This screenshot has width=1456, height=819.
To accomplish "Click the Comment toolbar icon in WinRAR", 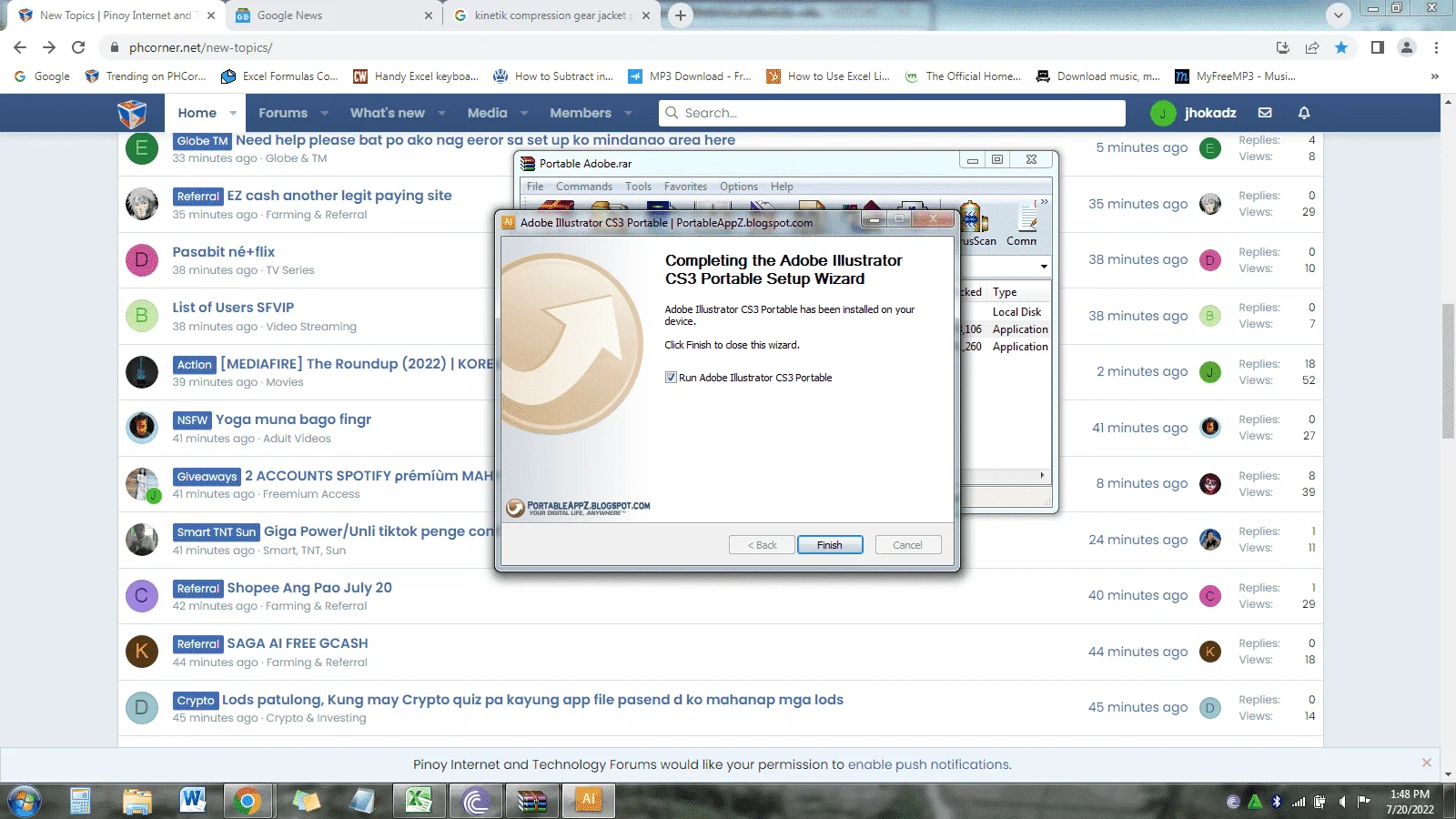I will tap(1024, 224).
